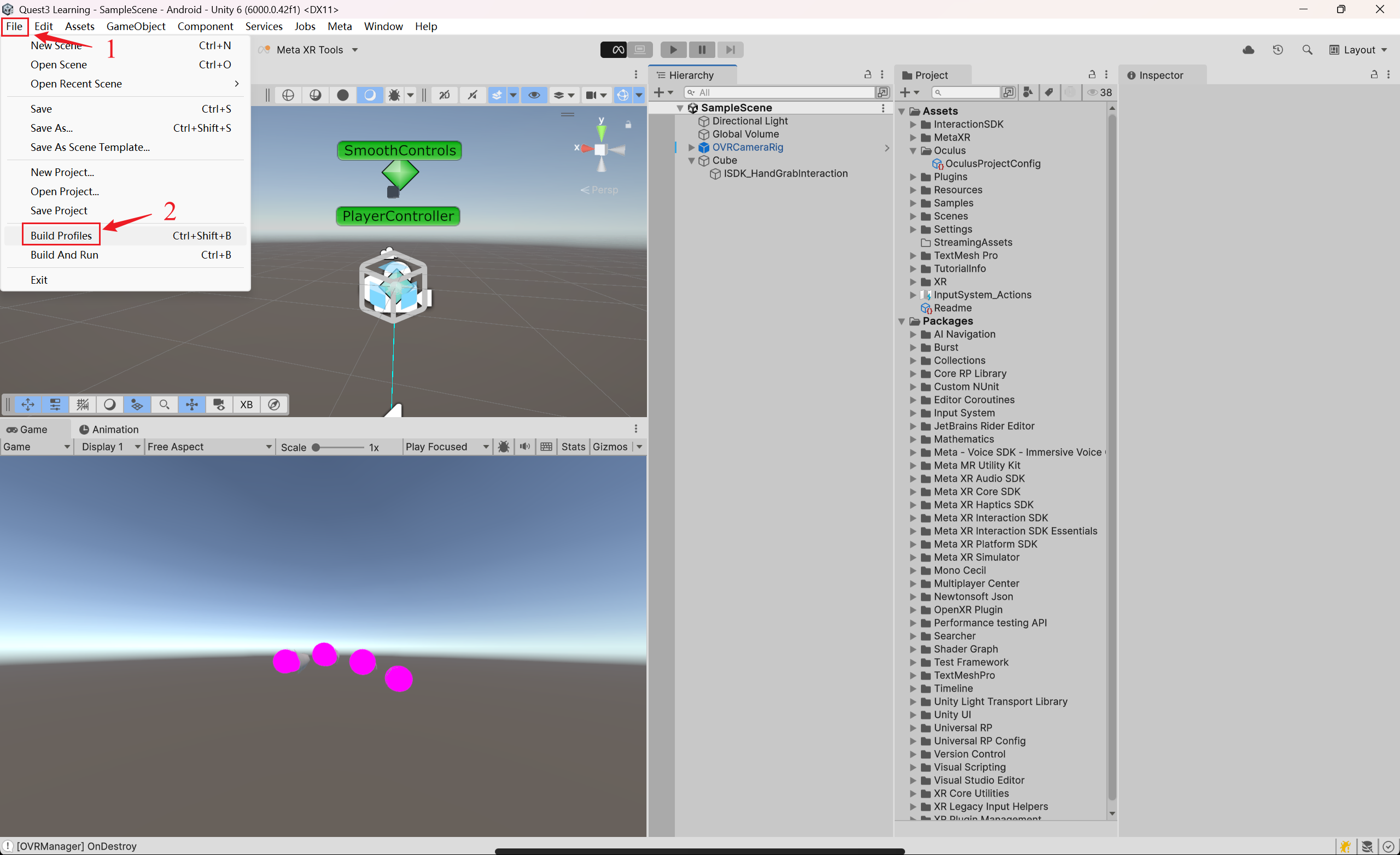Click the Pause button in the toolbar
Screen dimensions: 1400x855
pos(702,50)
